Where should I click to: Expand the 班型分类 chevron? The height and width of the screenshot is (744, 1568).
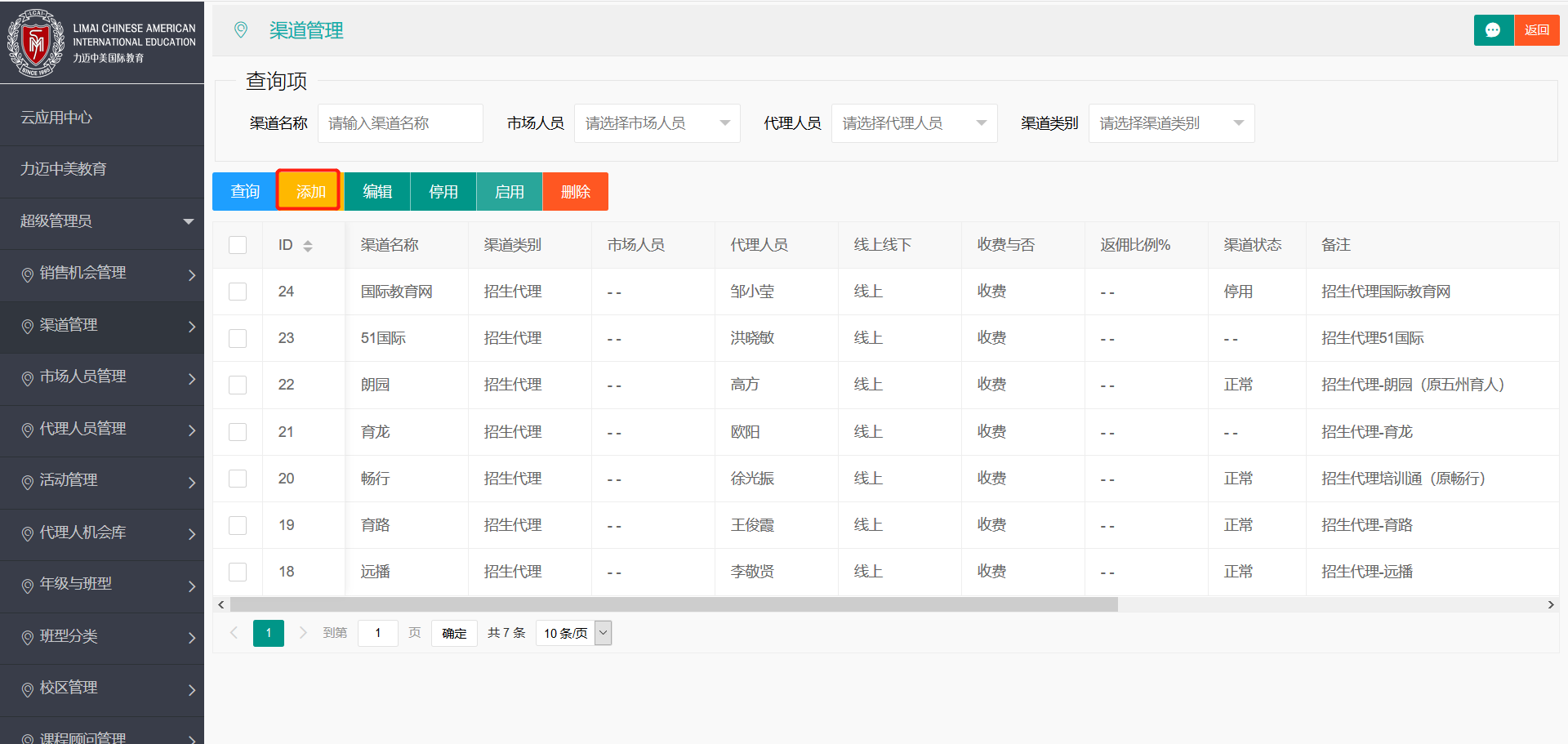coord(192,638)
